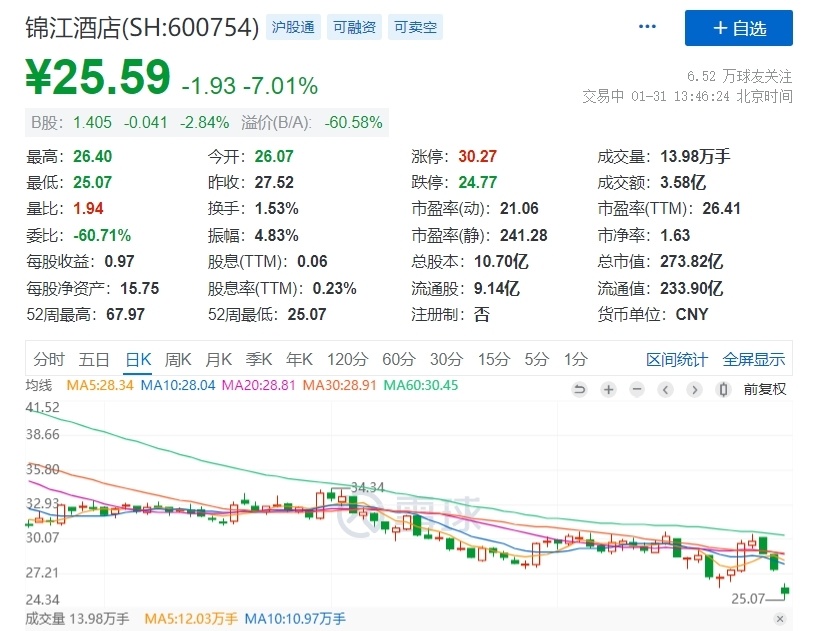Image resolution: width=816 pixels, height=631 pixels.
Task: Click the 沪股通 tag
Action: coord(294,27)
